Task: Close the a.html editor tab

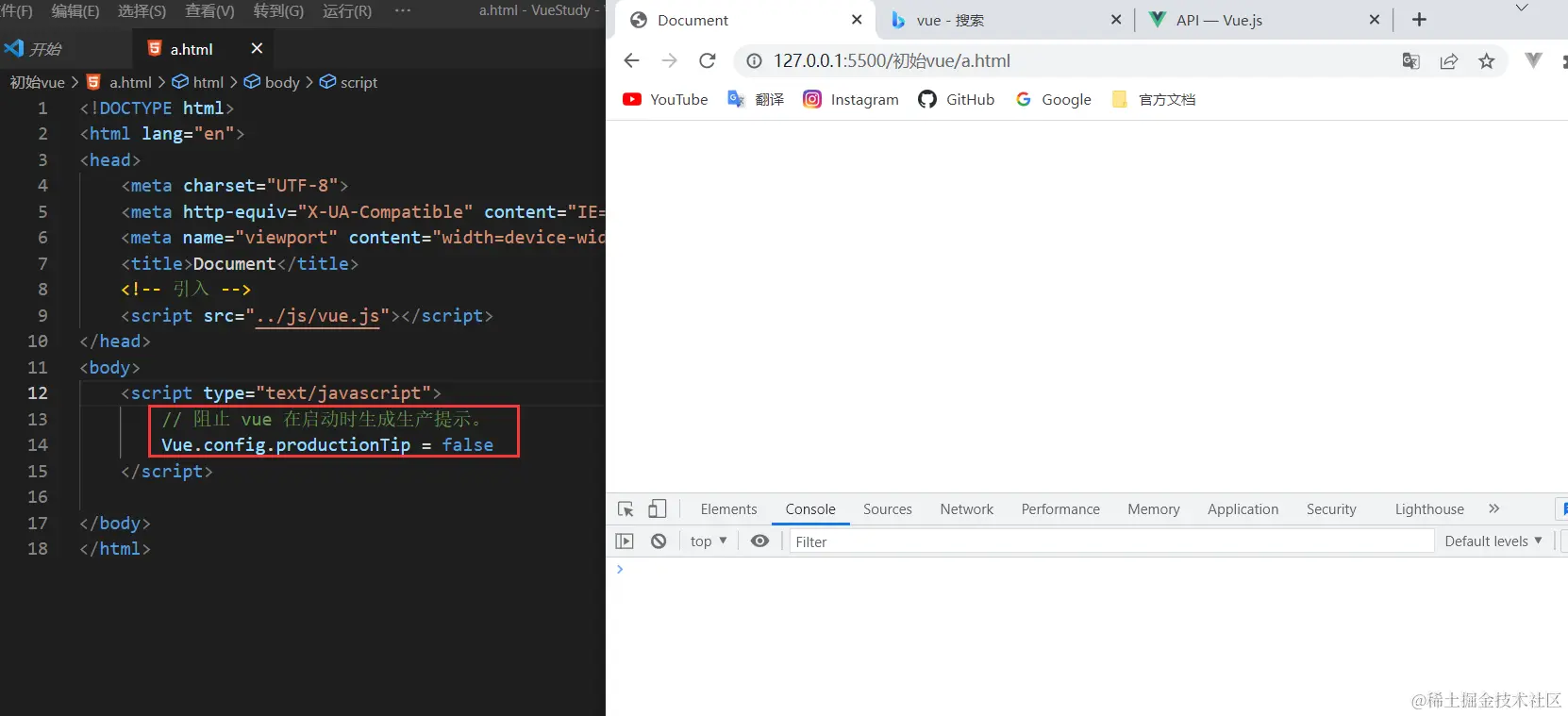Action: (257, 48)
